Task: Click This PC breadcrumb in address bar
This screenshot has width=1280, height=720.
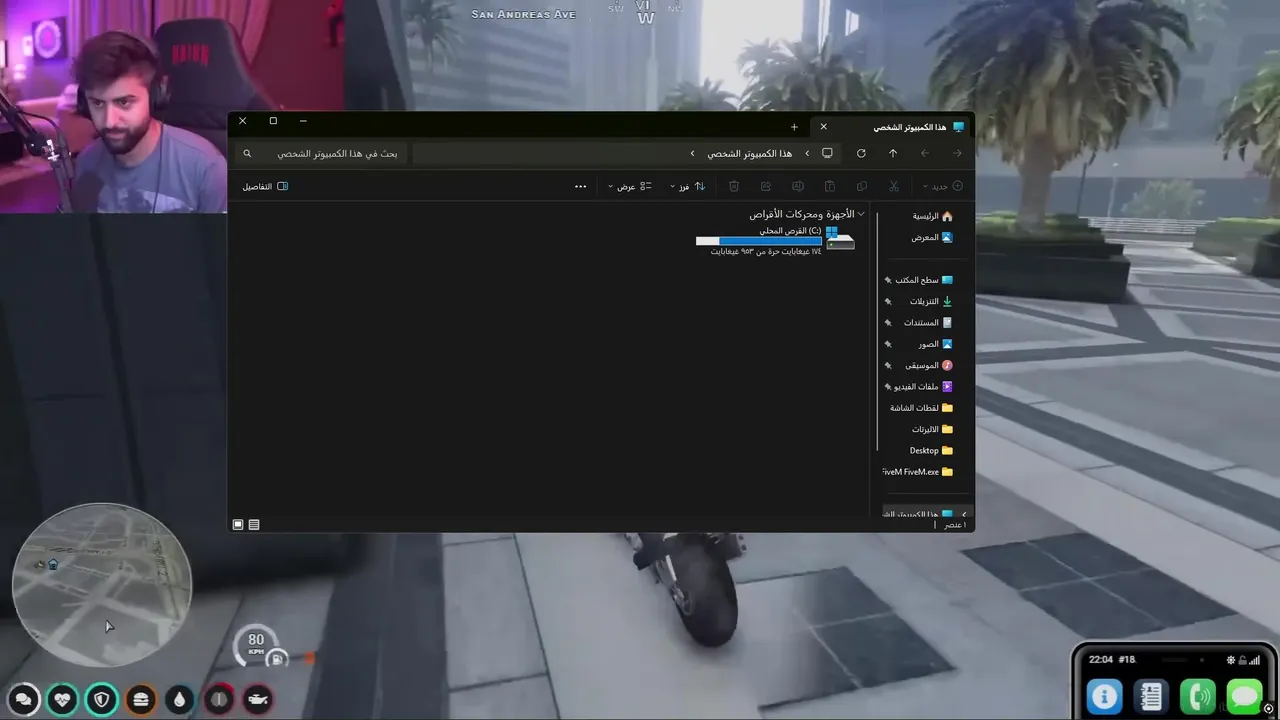Action: (750, 153)
